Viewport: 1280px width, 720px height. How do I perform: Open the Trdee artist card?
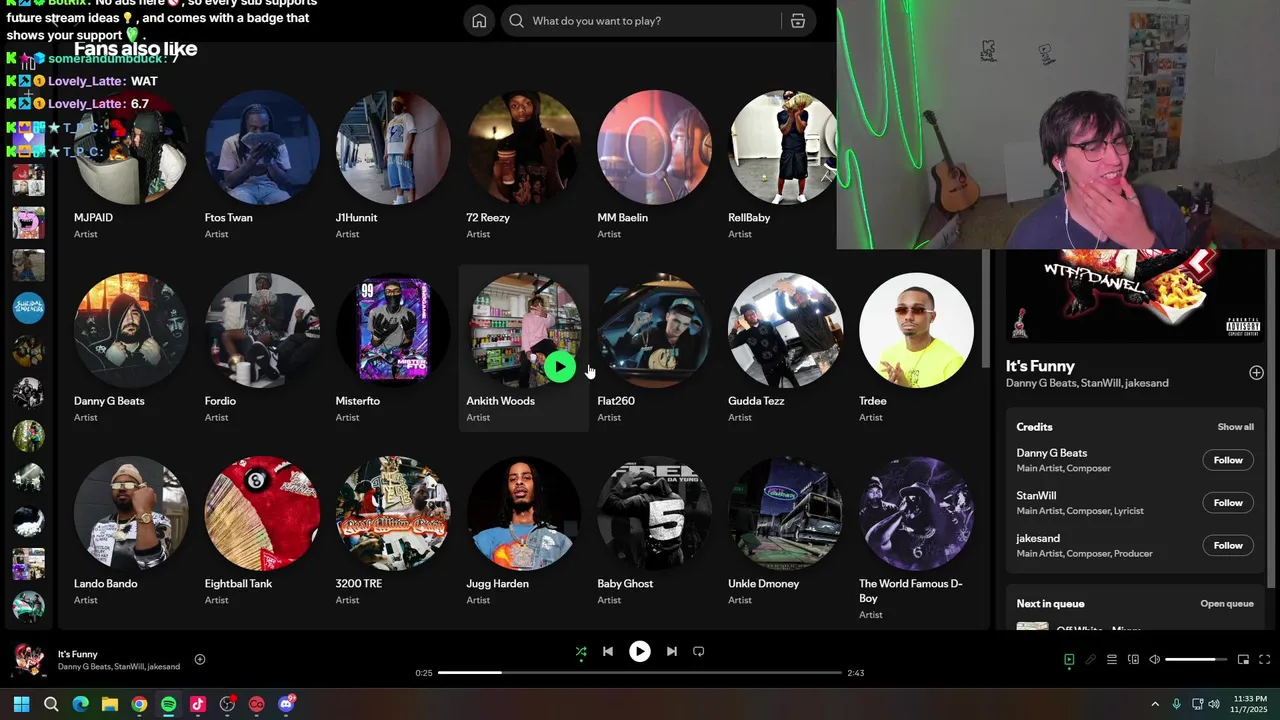click(x=917, y=348)
